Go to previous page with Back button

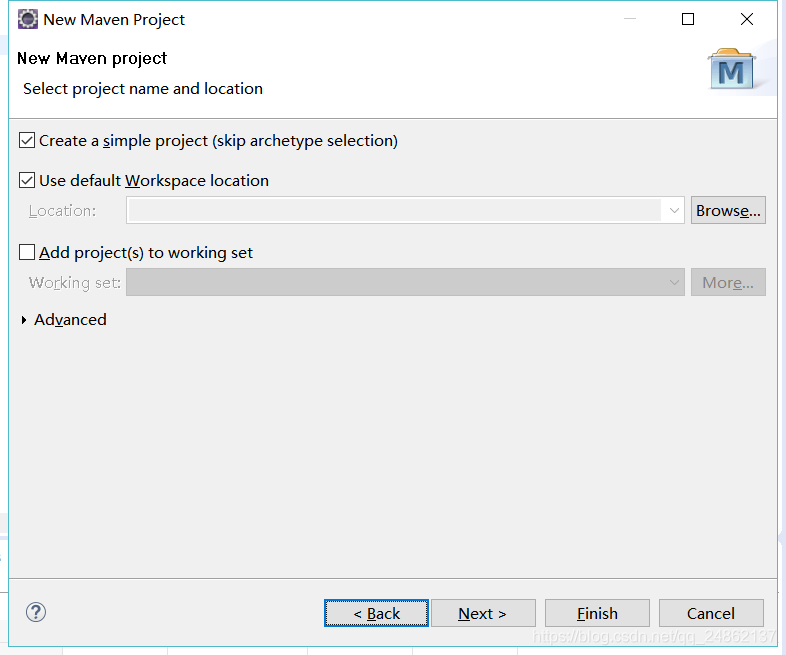[x=376, y=613]
